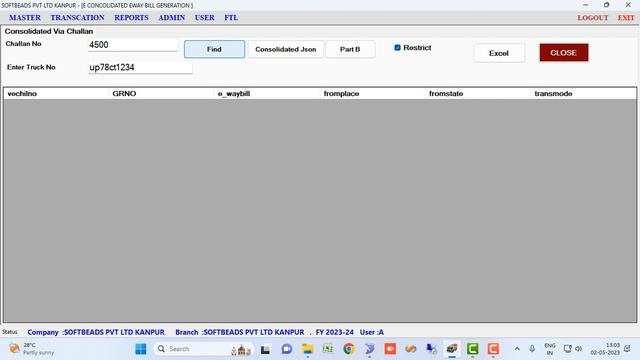Open the network tray icon
Screen dimensions: 640x360
(x=567, y=349)
